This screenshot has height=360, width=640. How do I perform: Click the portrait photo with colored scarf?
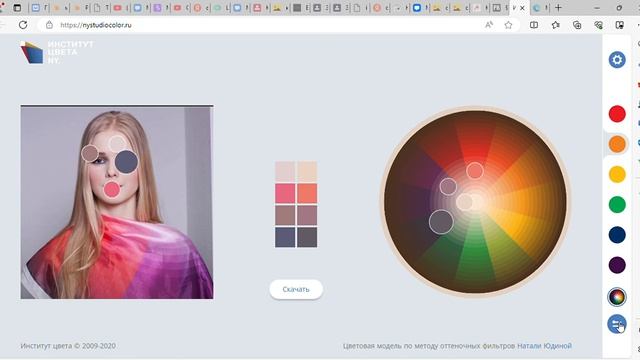pos(117,202)
